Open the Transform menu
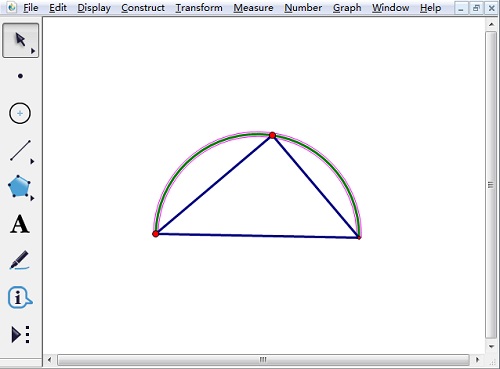500x369 pixels. tap(199, 8)
